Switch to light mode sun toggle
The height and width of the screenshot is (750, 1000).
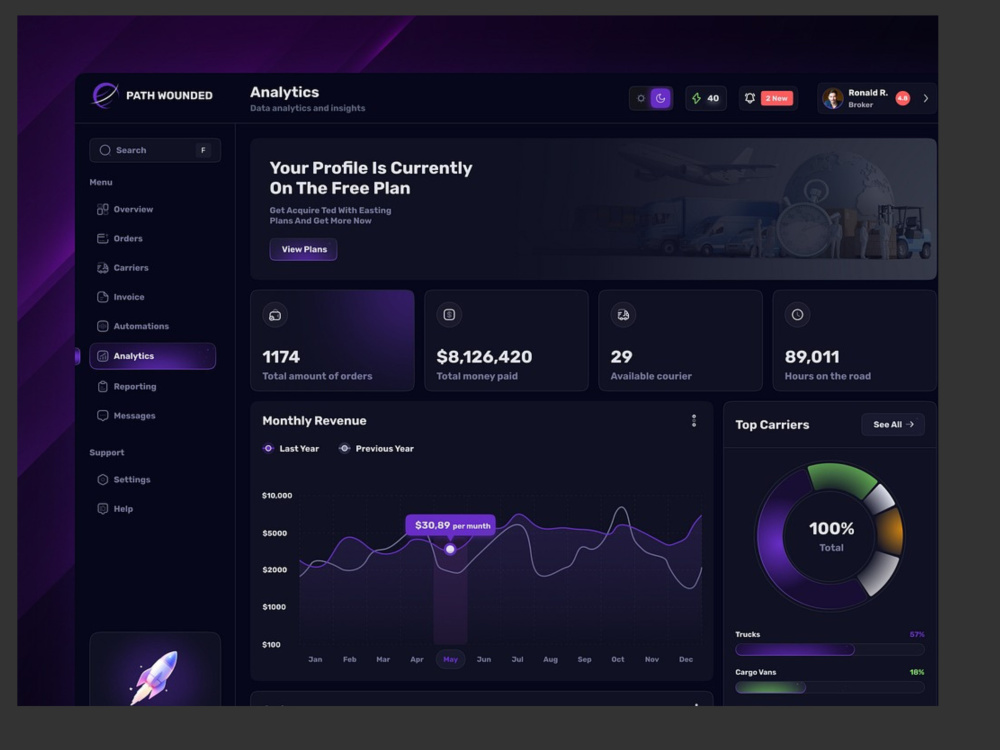tap(641, 98)
